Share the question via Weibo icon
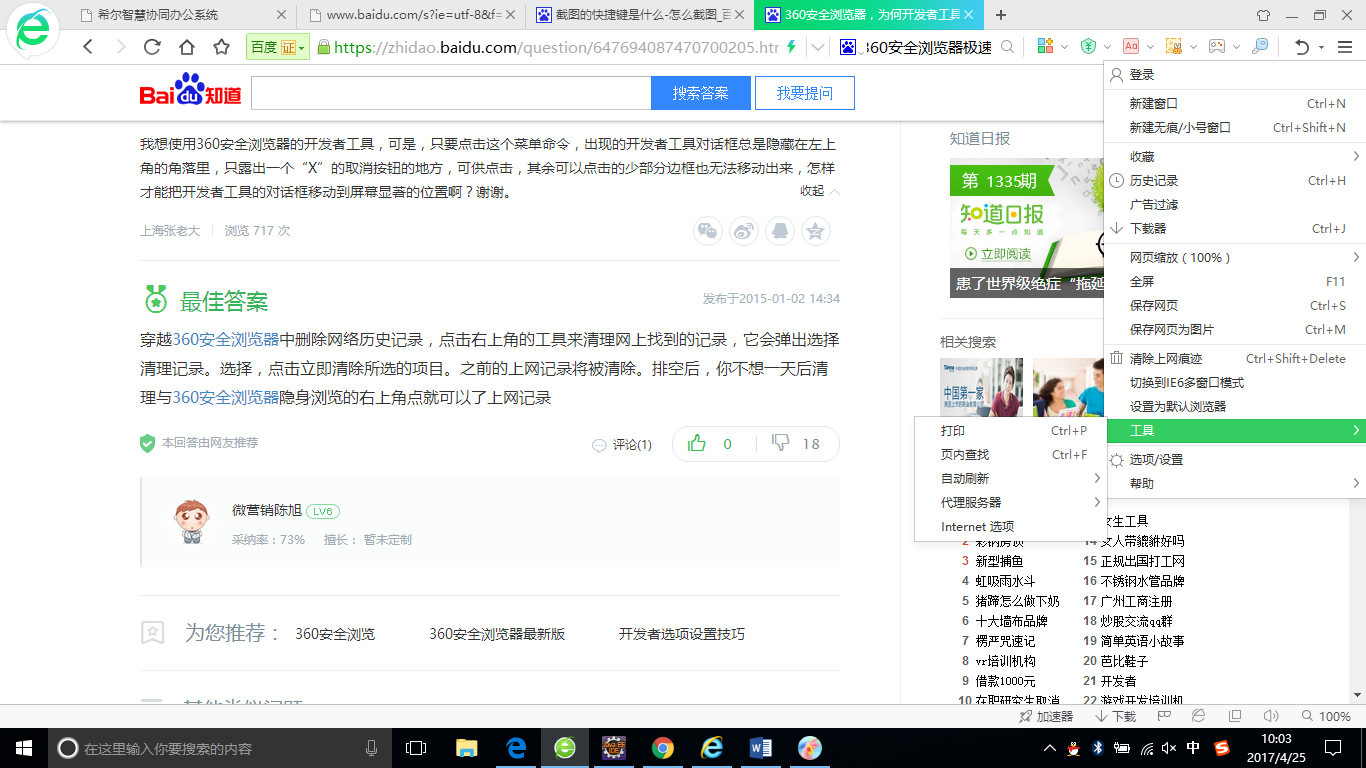Image resolution: width=1366 pixels, height=768 pixels. (744, 231)
